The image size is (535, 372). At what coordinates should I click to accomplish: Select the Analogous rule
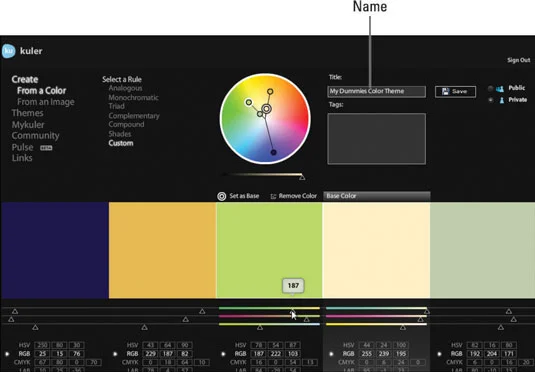coord(125,88)
